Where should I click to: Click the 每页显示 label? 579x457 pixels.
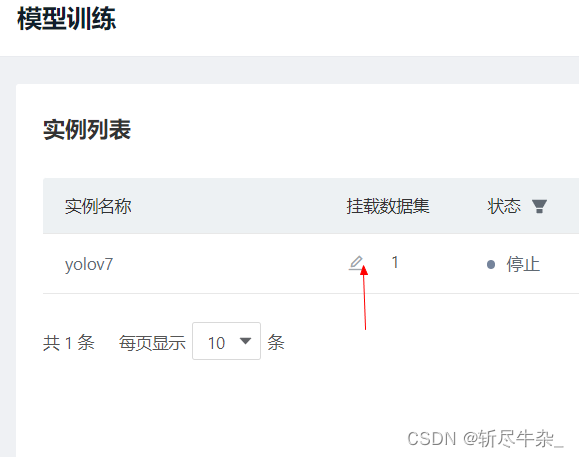tap(152, 343)
